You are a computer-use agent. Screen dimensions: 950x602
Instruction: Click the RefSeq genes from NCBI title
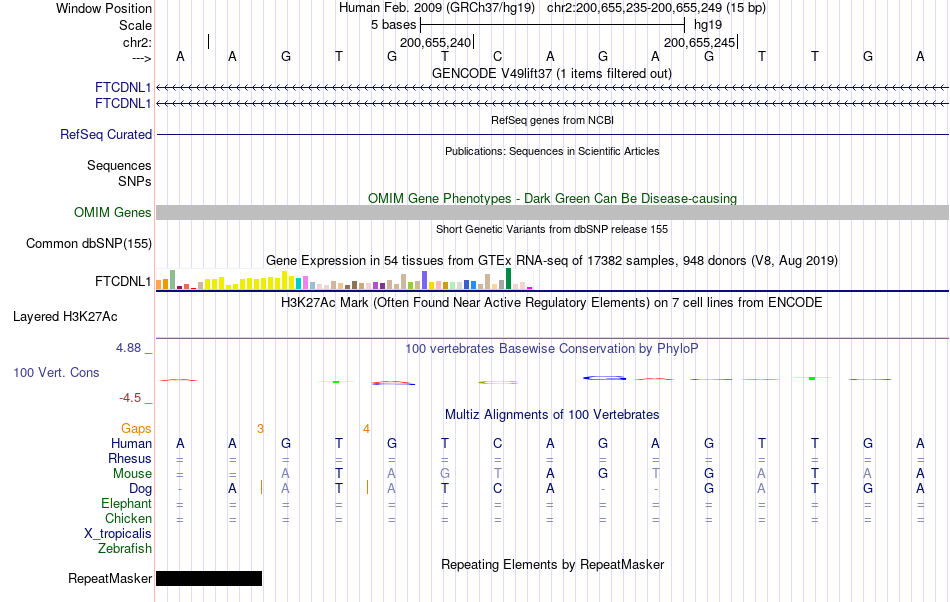[552, 120]
